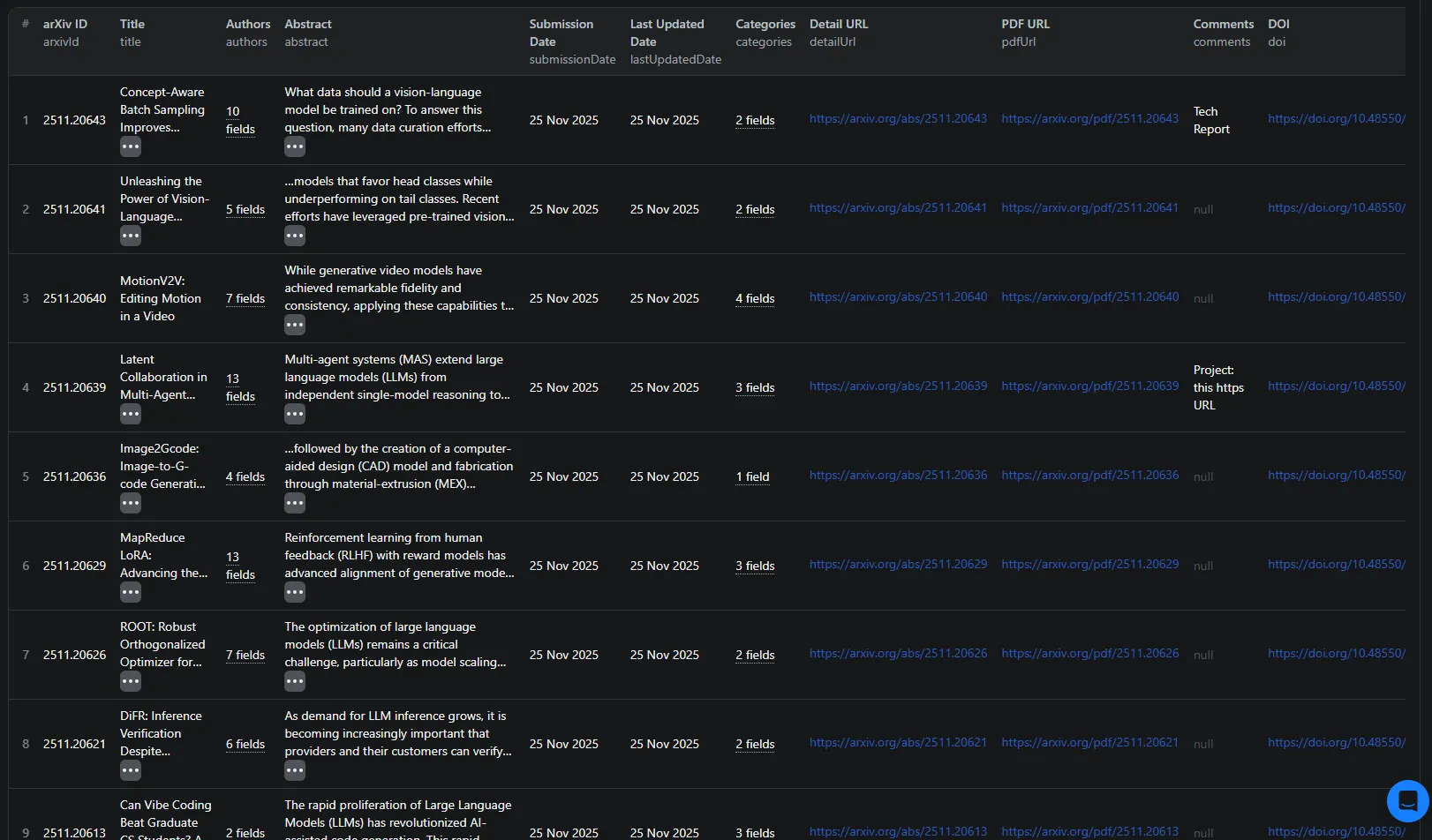This screenshot has height=840, width=1432.
Task: Expand truncated title for Unleashing the Power
Action: point(131,236)
